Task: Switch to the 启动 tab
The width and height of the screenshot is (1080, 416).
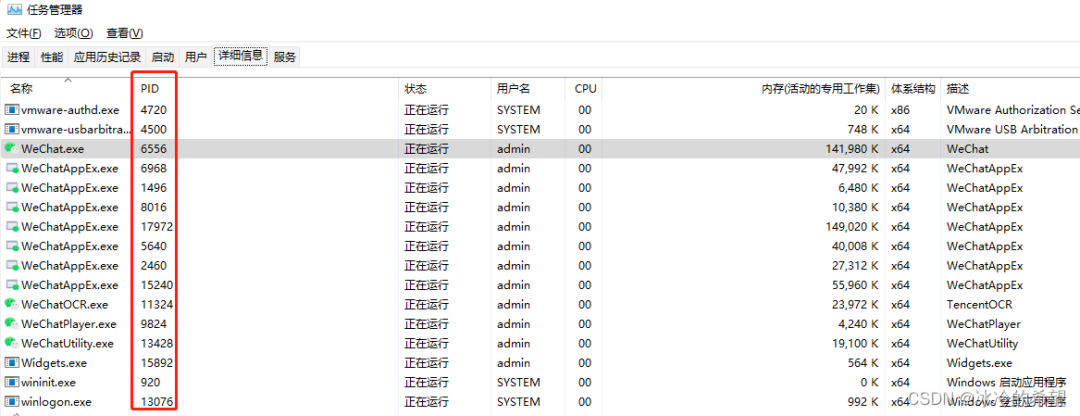Action: click(x=163, y=56)
